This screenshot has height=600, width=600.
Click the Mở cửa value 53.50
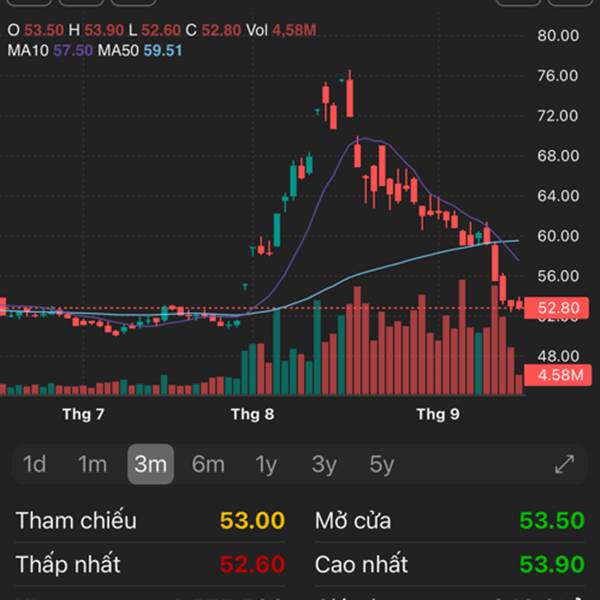pos(552,520)
